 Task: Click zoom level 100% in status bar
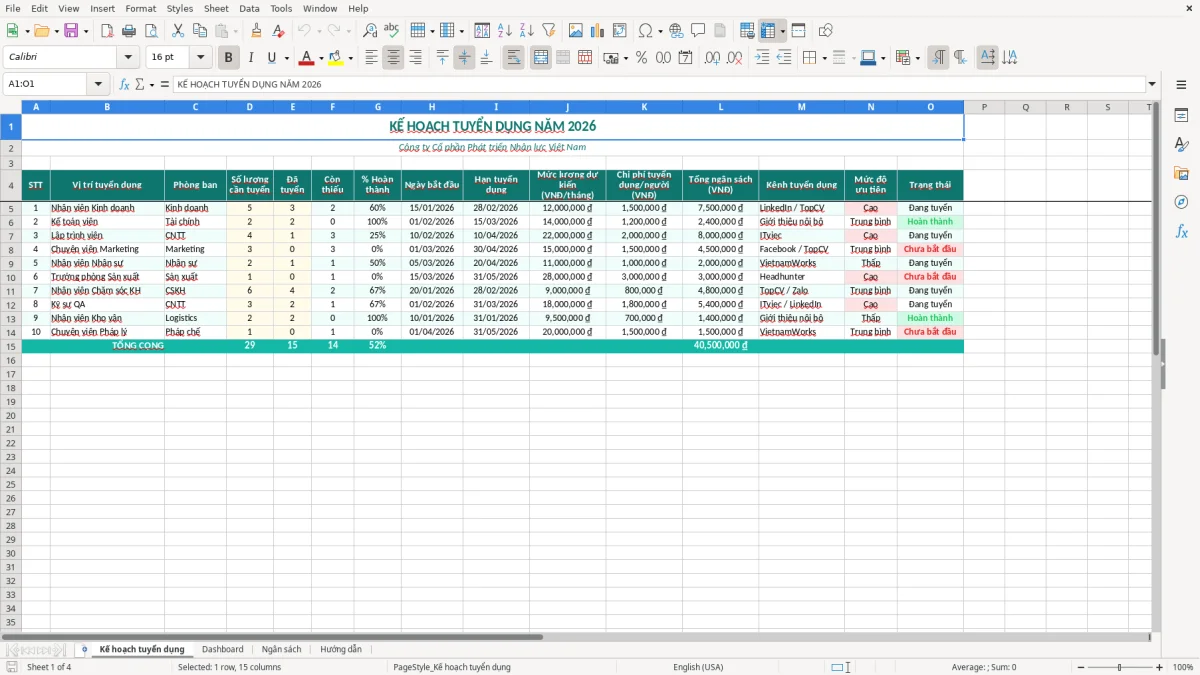pos(1183,667)
